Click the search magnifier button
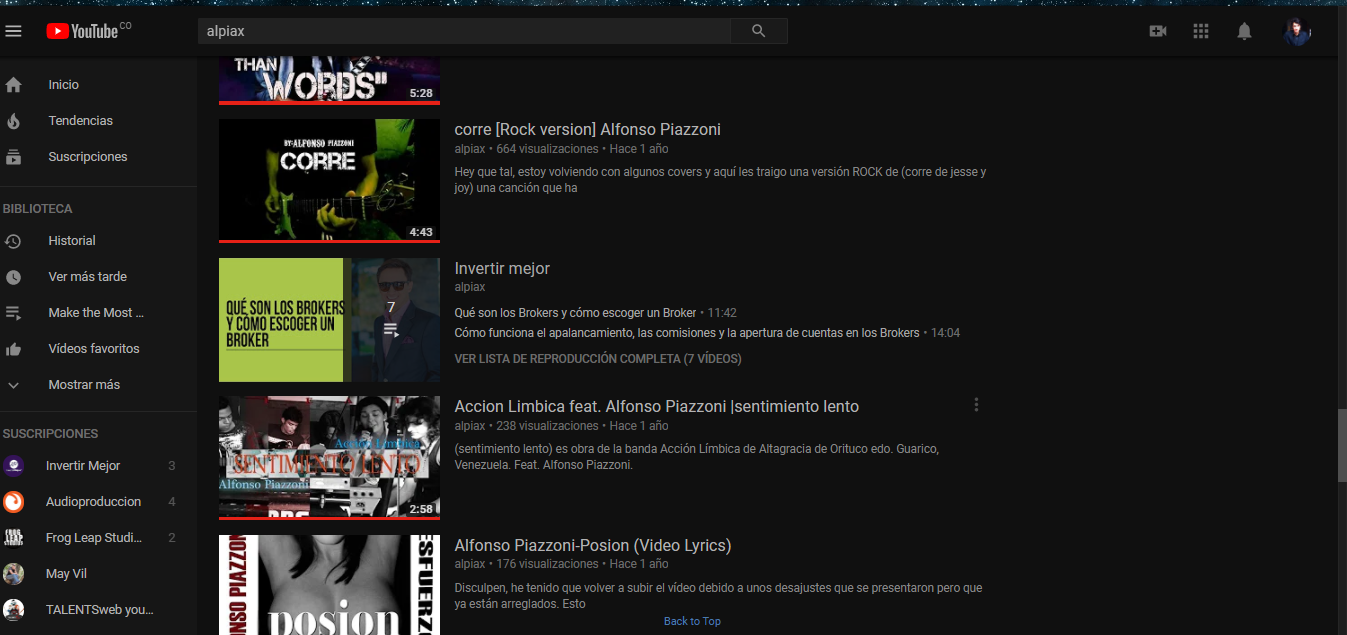This screenshot has width=1347, height=635. pos(758,31)
